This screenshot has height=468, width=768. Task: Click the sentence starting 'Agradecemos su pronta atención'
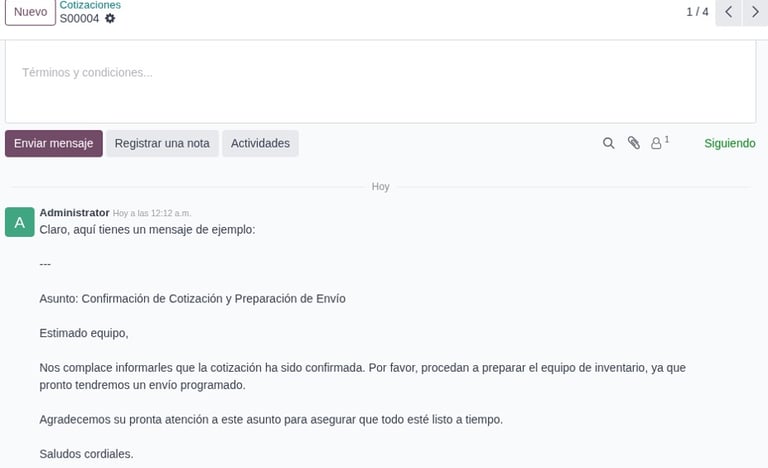tap(271, 419)
